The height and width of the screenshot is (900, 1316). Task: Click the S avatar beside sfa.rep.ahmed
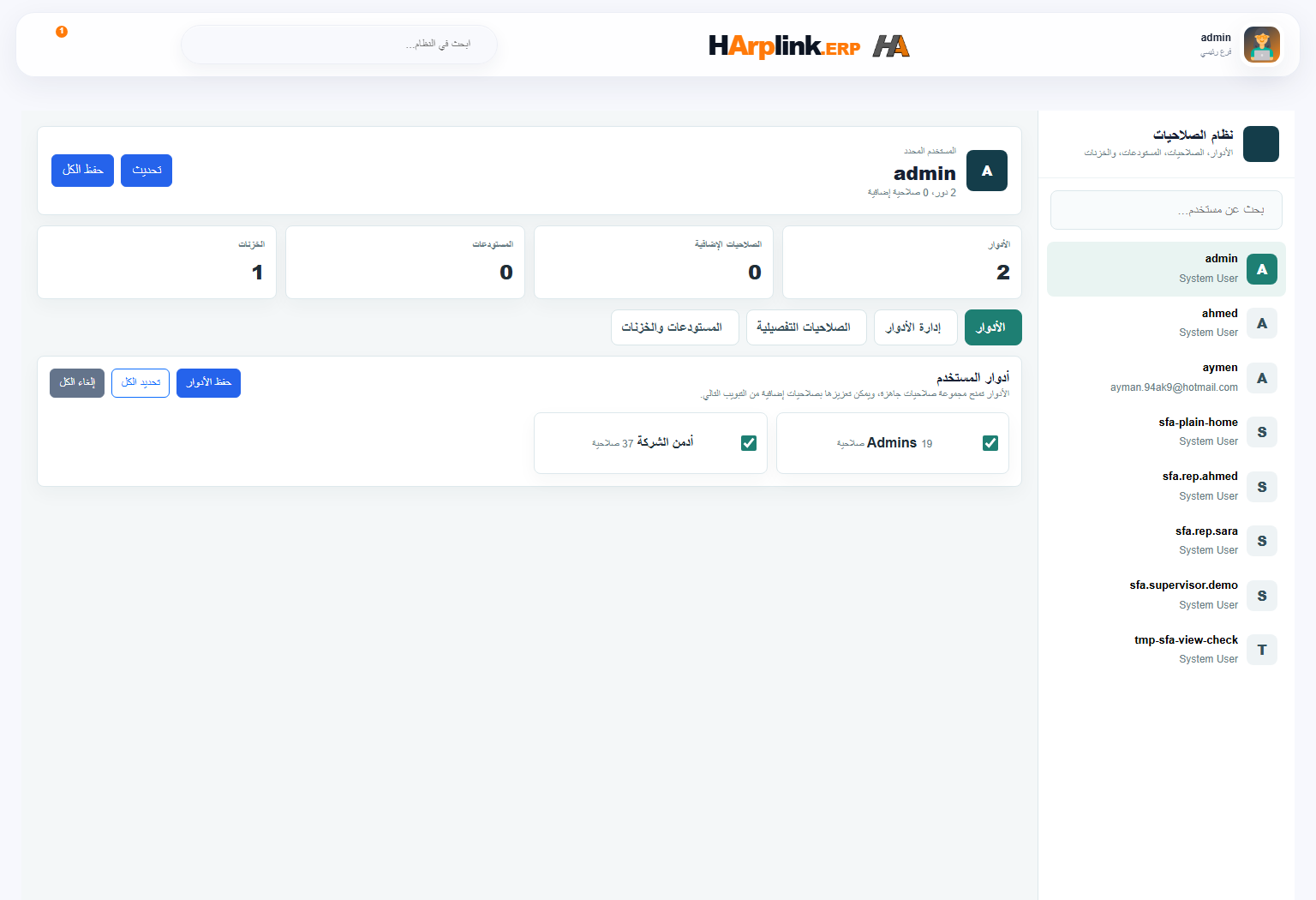coord(1262,487)
